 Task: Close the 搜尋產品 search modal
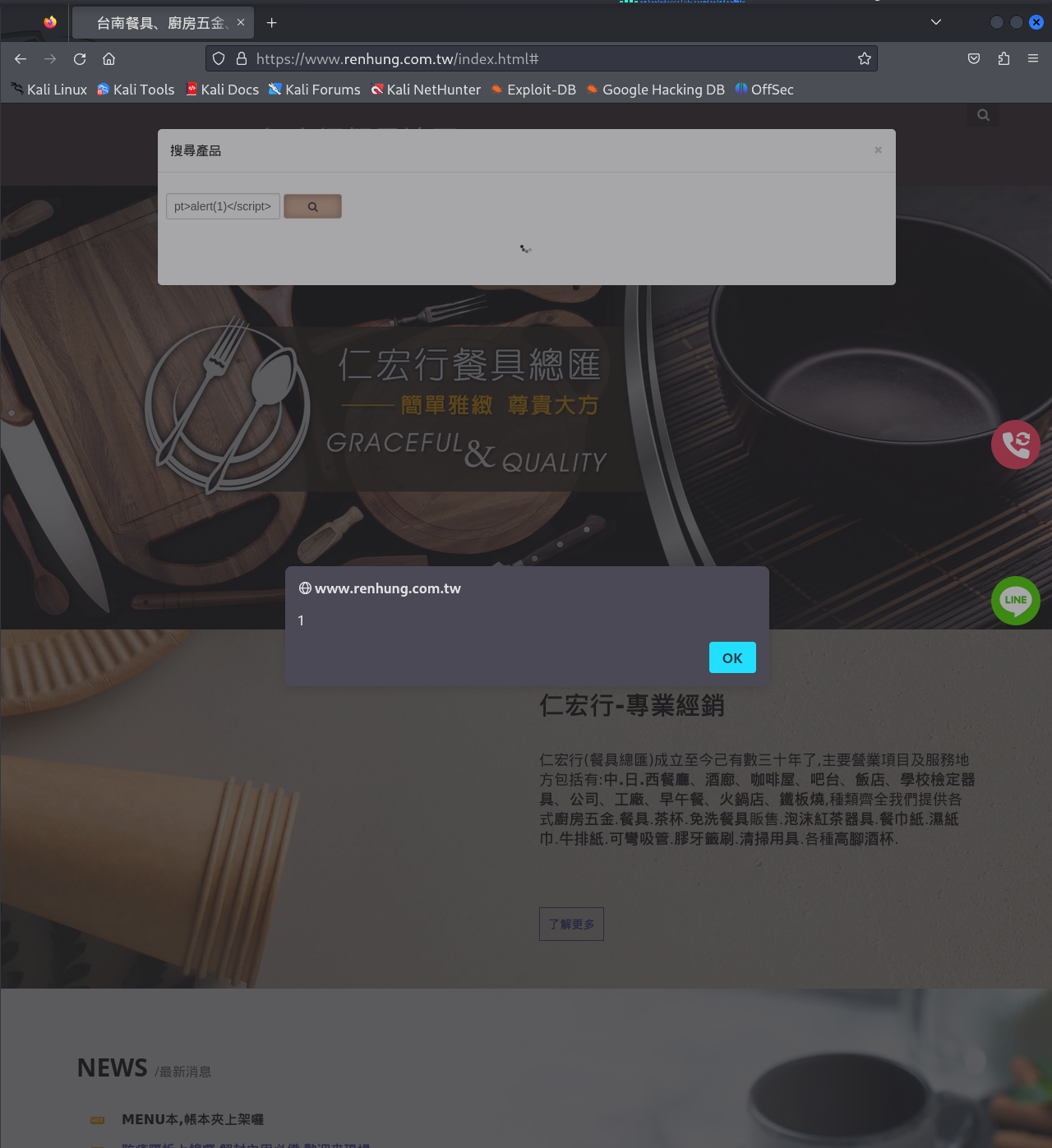point(878,150)
